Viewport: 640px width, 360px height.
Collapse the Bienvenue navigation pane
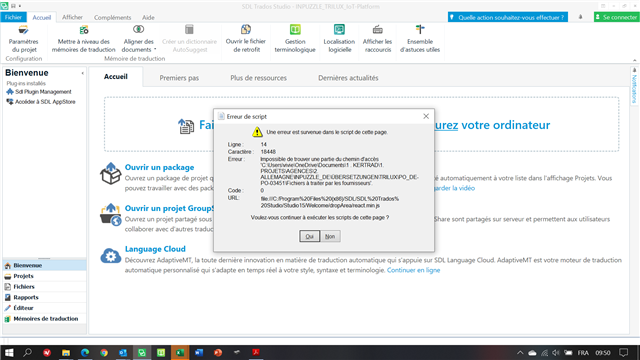pyautogui.click(x=82, y=73)
